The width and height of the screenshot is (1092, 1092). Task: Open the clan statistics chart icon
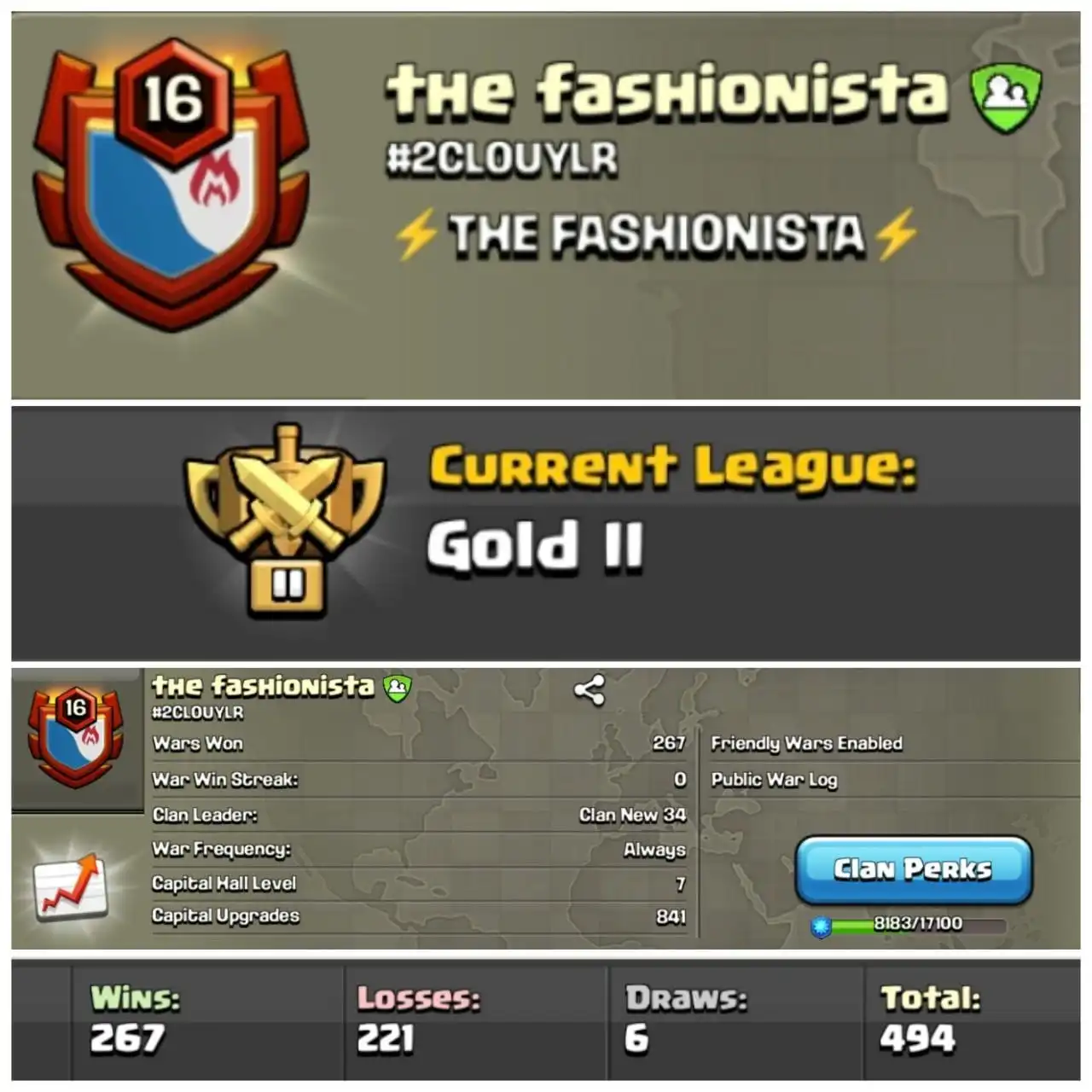[x=71, y=888]
